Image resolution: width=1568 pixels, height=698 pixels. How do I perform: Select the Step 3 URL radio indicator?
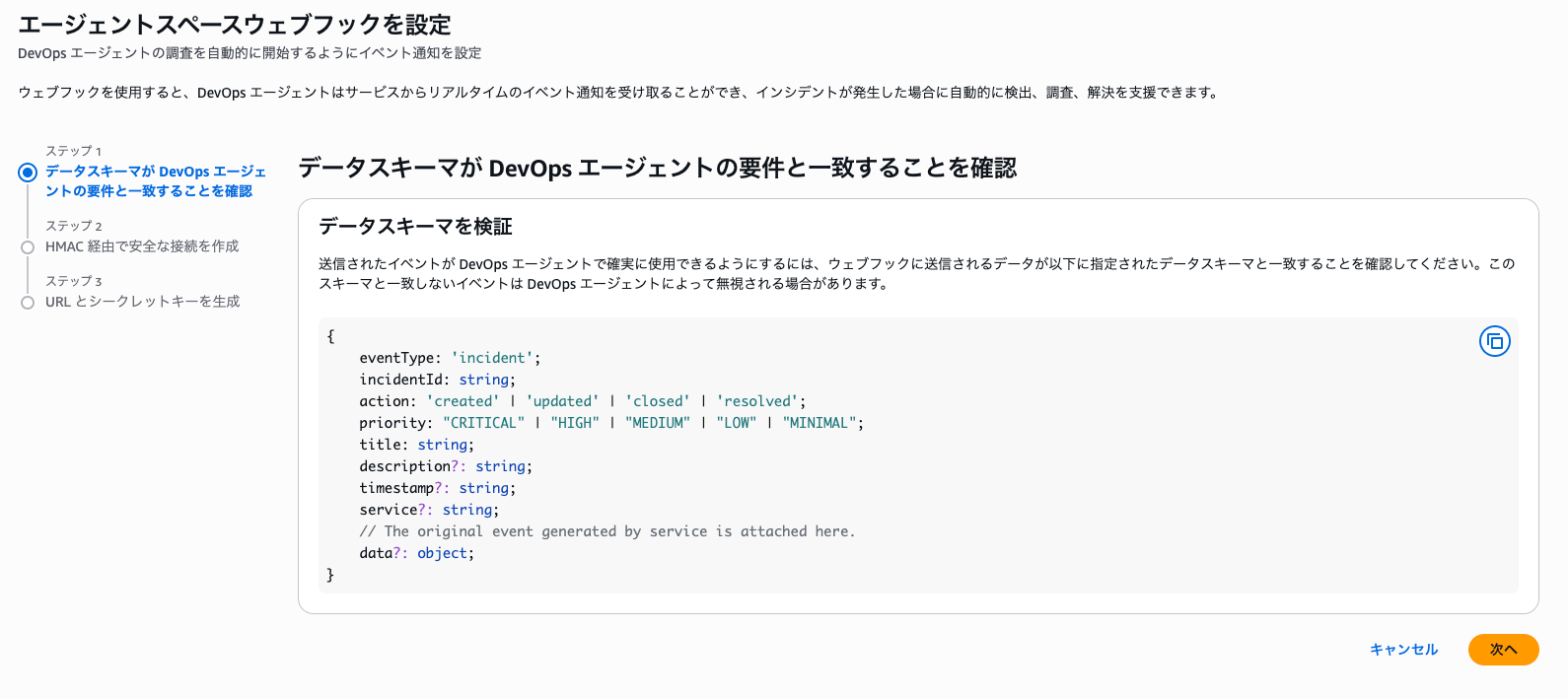tap(28, 303)
